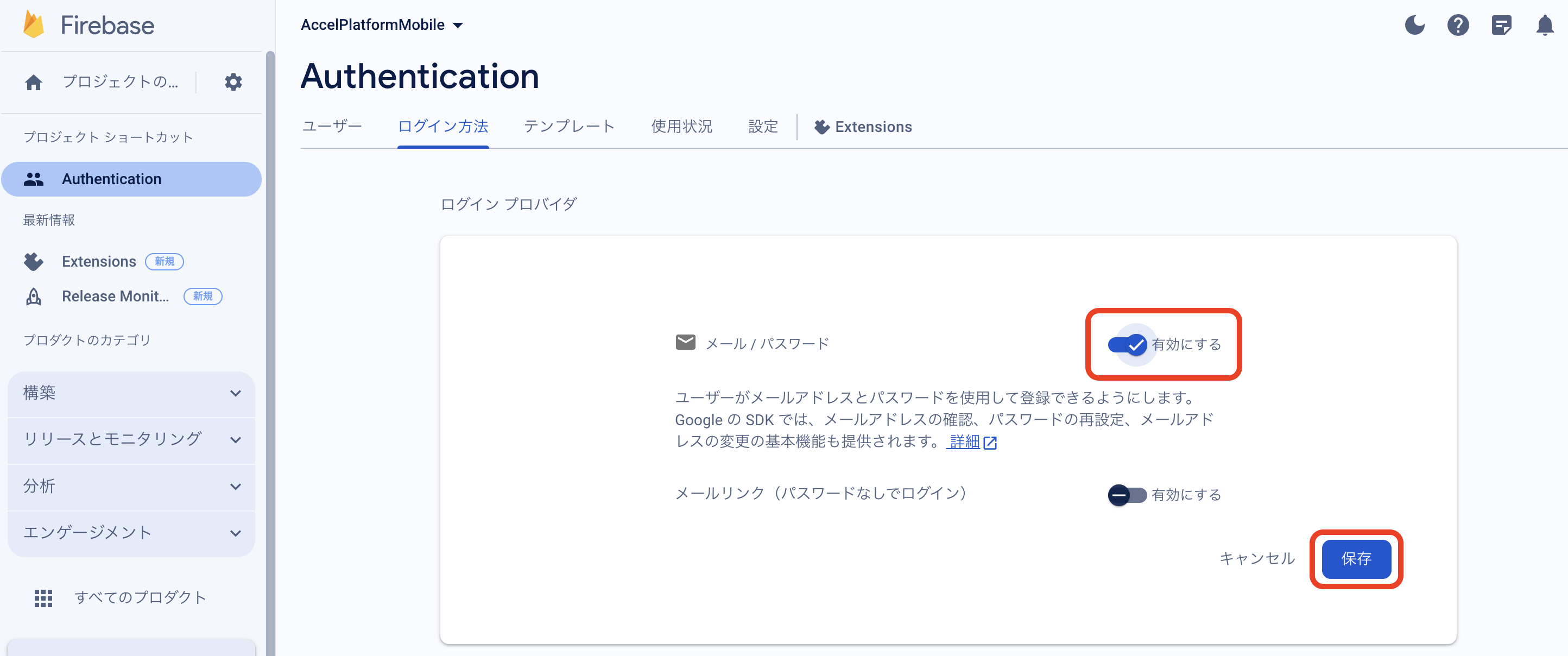
Task: Open the release notes note icon
Action: (x=1501, y=25)
